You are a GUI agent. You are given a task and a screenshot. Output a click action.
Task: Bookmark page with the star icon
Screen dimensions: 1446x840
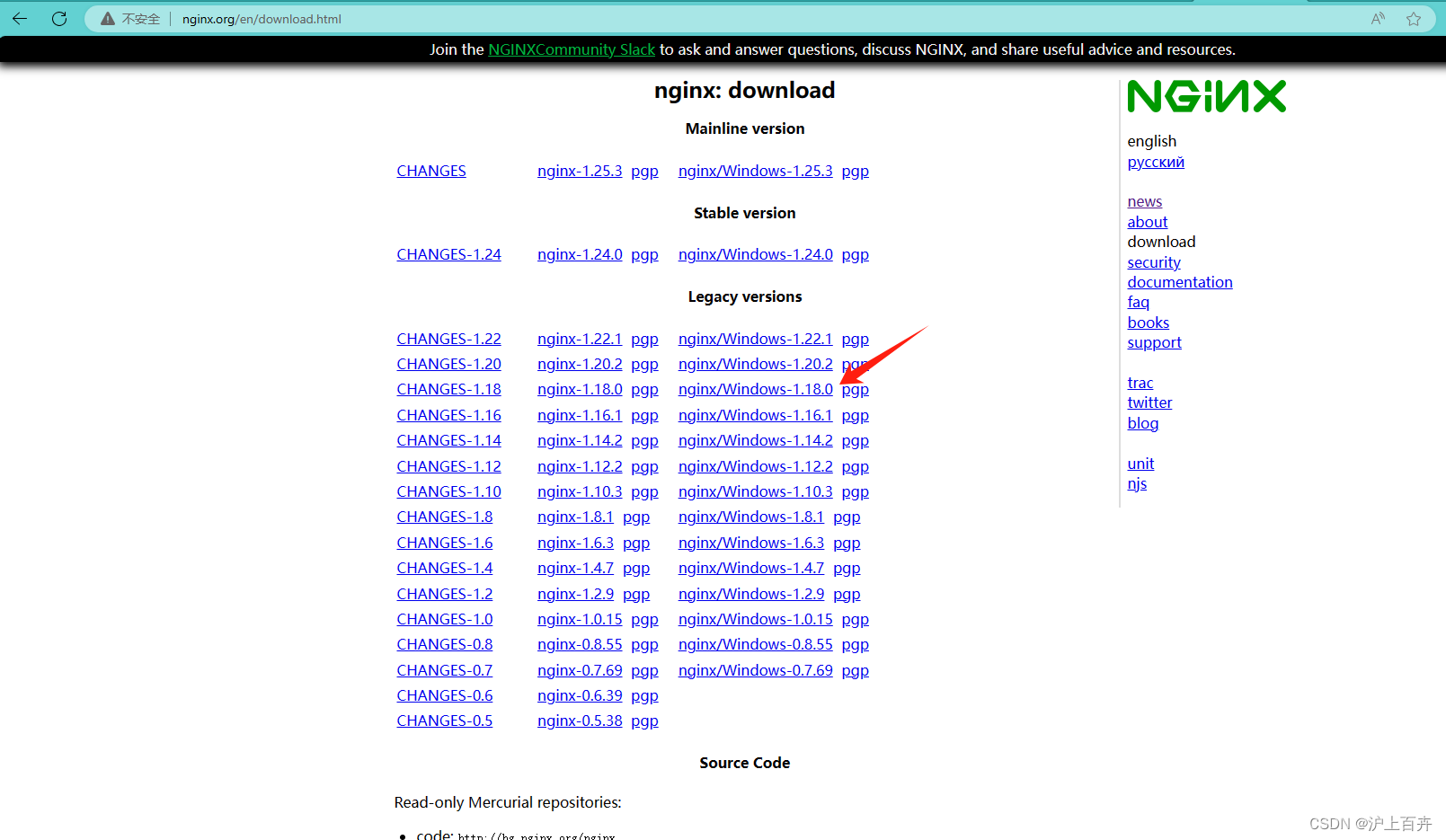[x=1414, y=19]
